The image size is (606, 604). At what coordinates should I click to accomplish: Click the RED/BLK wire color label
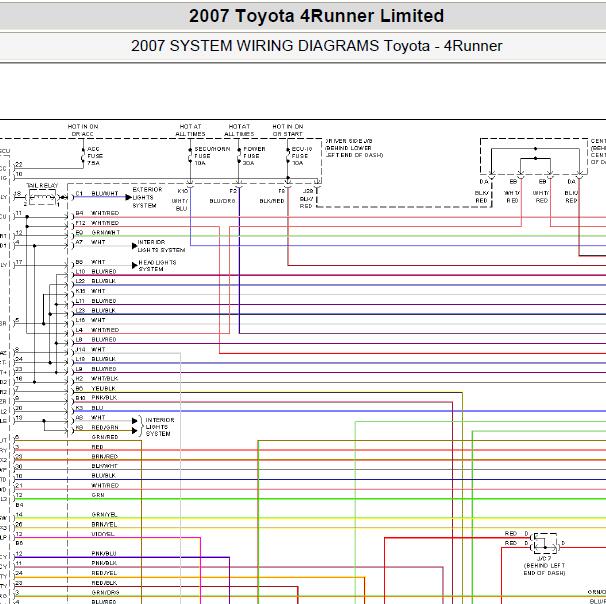(104, 583)
